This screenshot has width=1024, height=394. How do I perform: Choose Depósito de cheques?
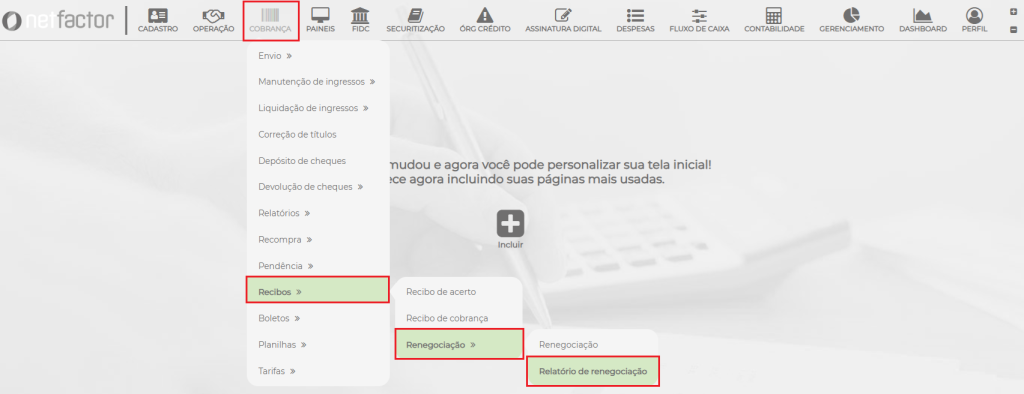pos(302,160)
